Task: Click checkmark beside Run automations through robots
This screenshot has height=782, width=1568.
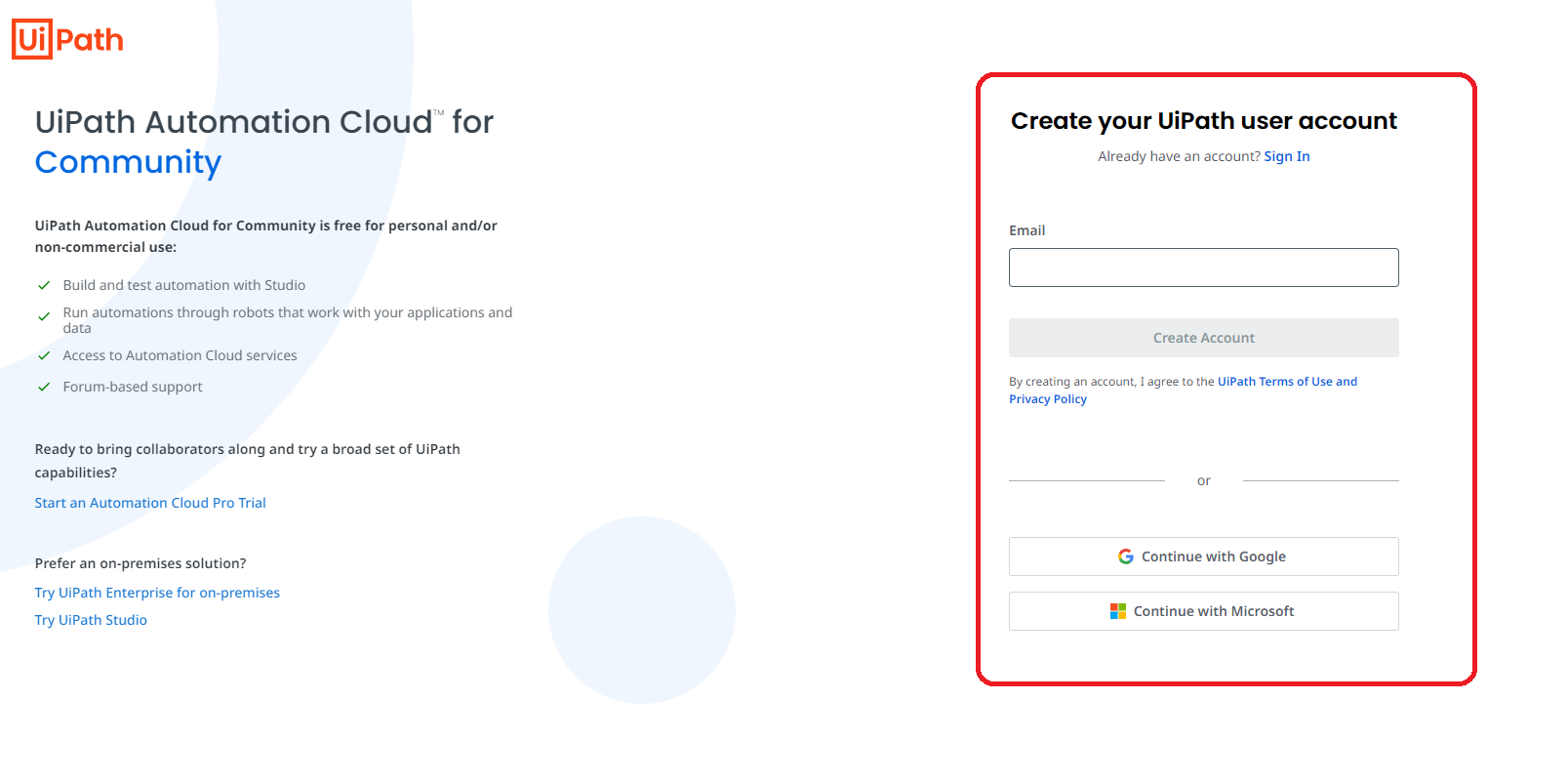Action: (x=44, y=316)
